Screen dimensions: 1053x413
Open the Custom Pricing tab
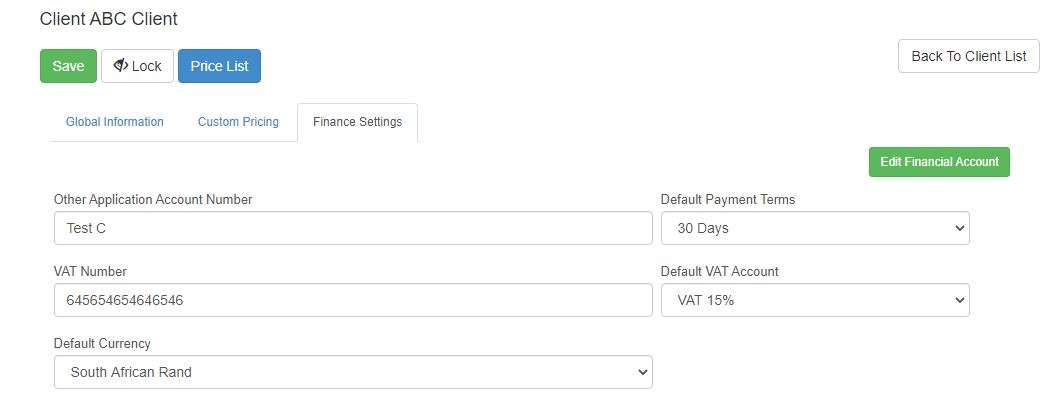pos(238,122)
